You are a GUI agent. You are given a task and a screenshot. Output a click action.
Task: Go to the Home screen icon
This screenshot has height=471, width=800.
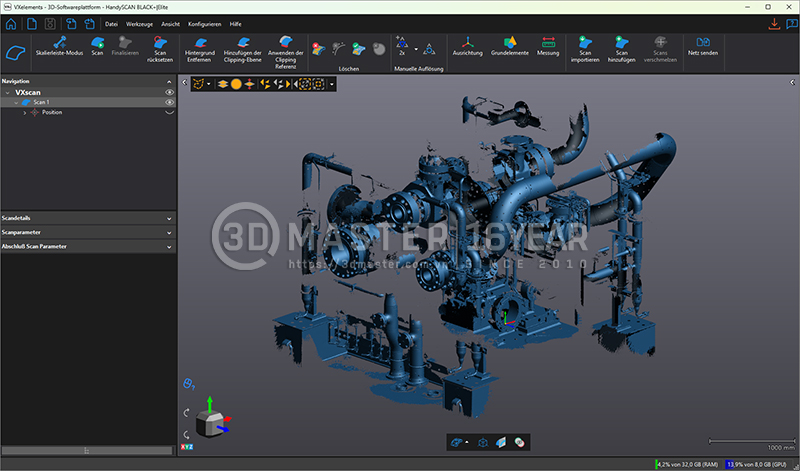pyautogui.click(x=11, y=24)
